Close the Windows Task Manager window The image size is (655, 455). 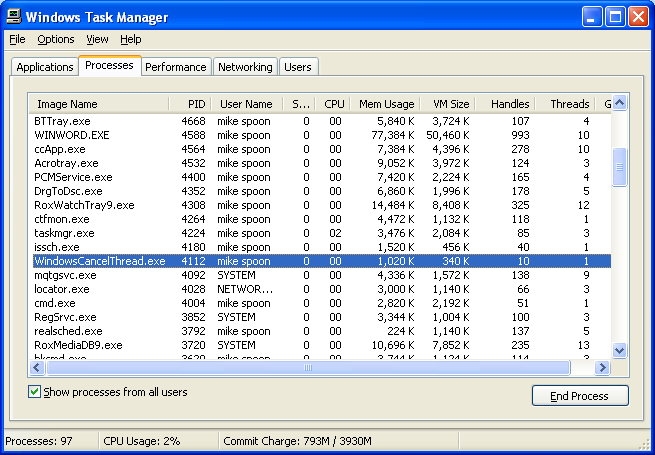coord(638,17)
